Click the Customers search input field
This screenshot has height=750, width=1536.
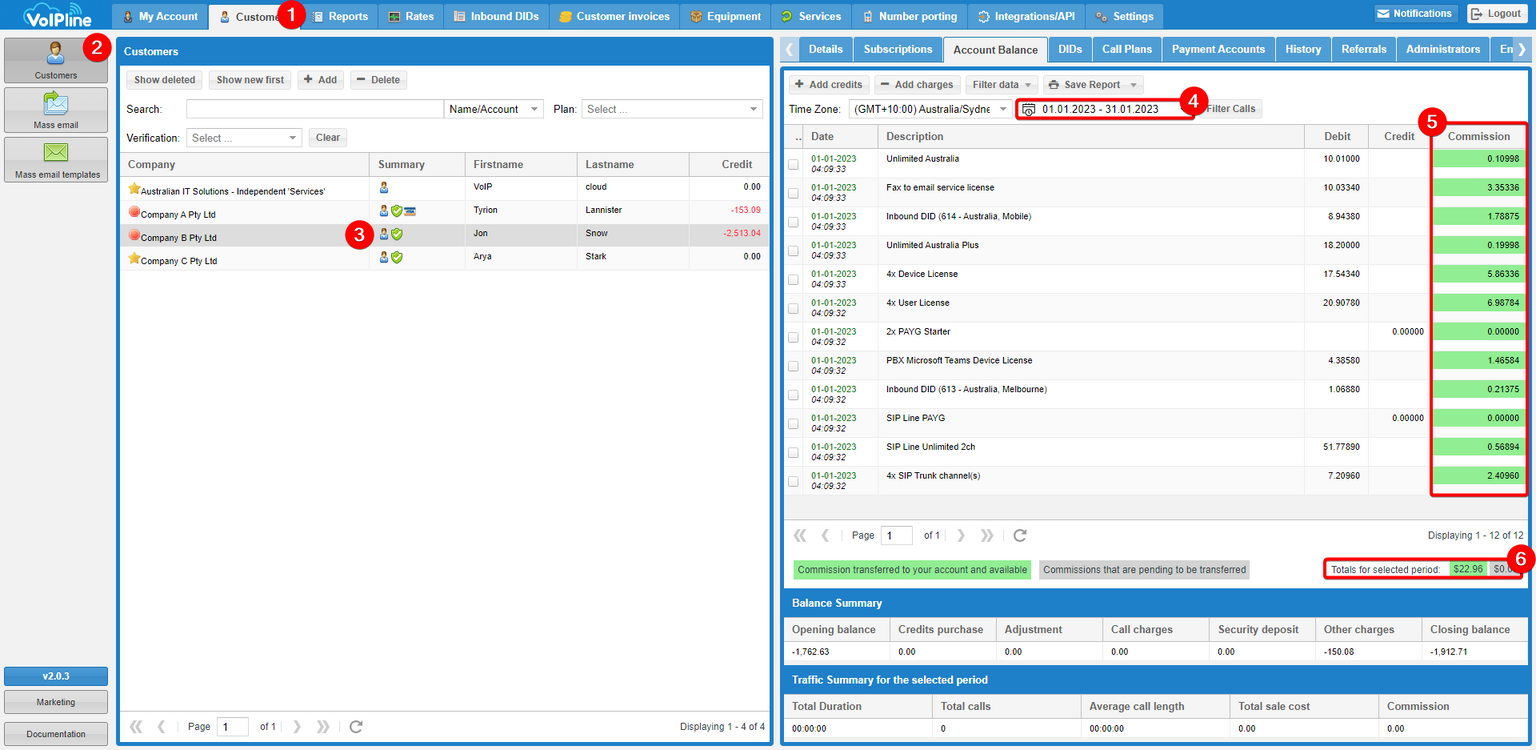tap(314, 109)
